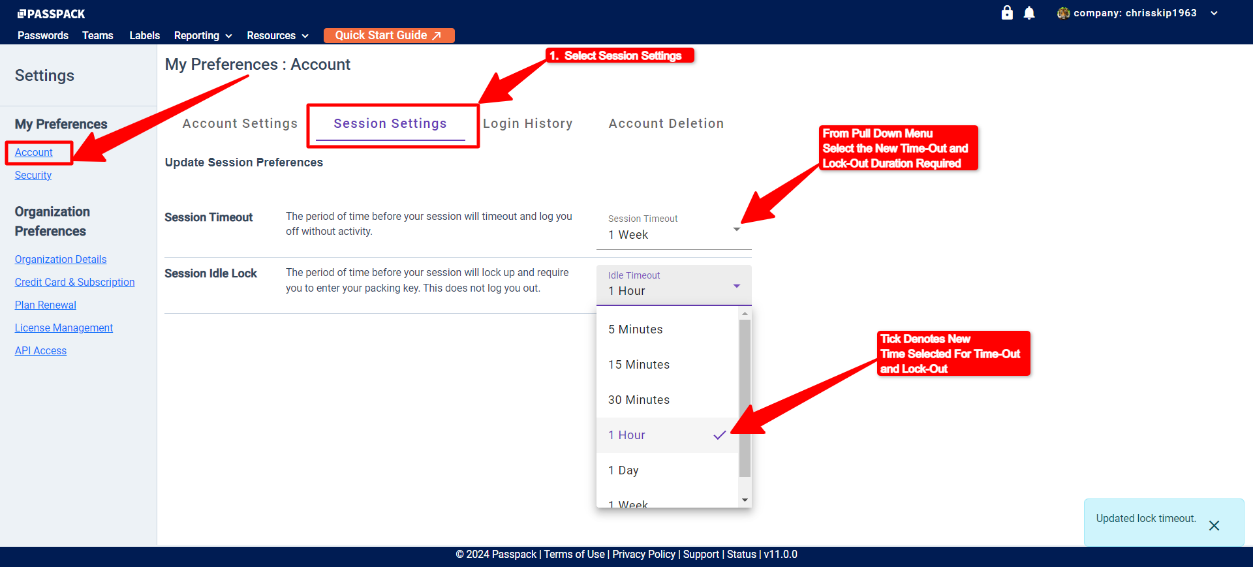Viewport: 1253px width, 567px height.
Task: Open Privacy Policy in the footer
Action: point(644,554)
